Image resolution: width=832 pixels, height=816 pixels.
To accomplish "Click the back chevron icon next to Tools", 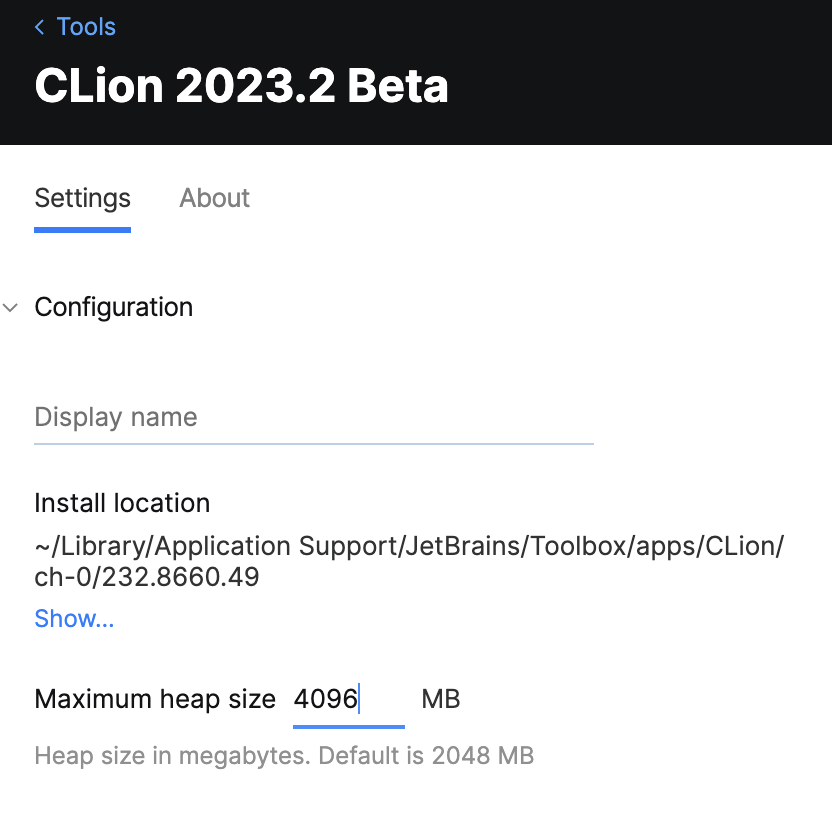I will [39, 27].
